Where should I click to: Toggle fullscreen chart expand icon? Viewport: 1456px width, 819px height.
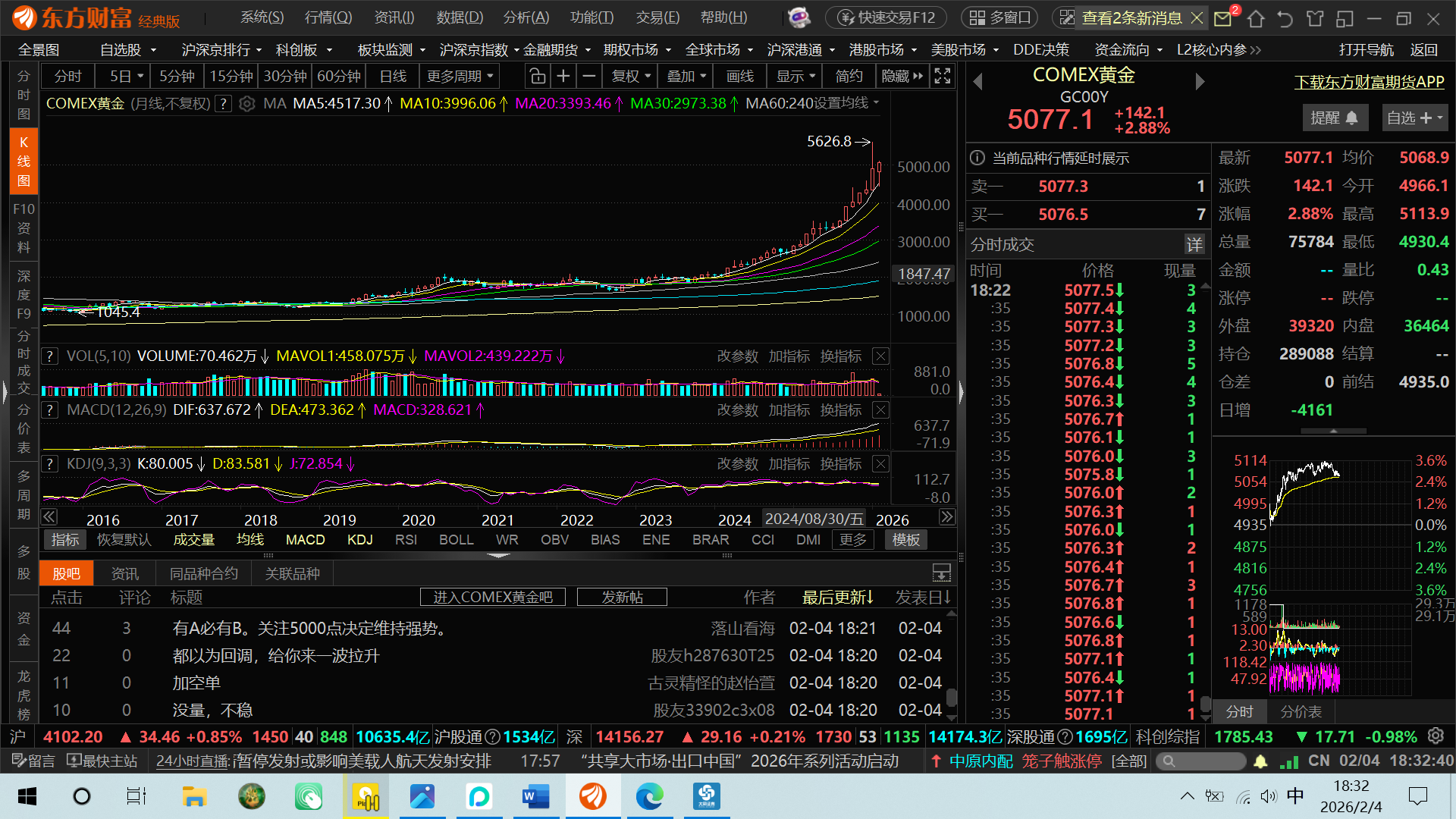pyautogui.click(x=942, y=76)
